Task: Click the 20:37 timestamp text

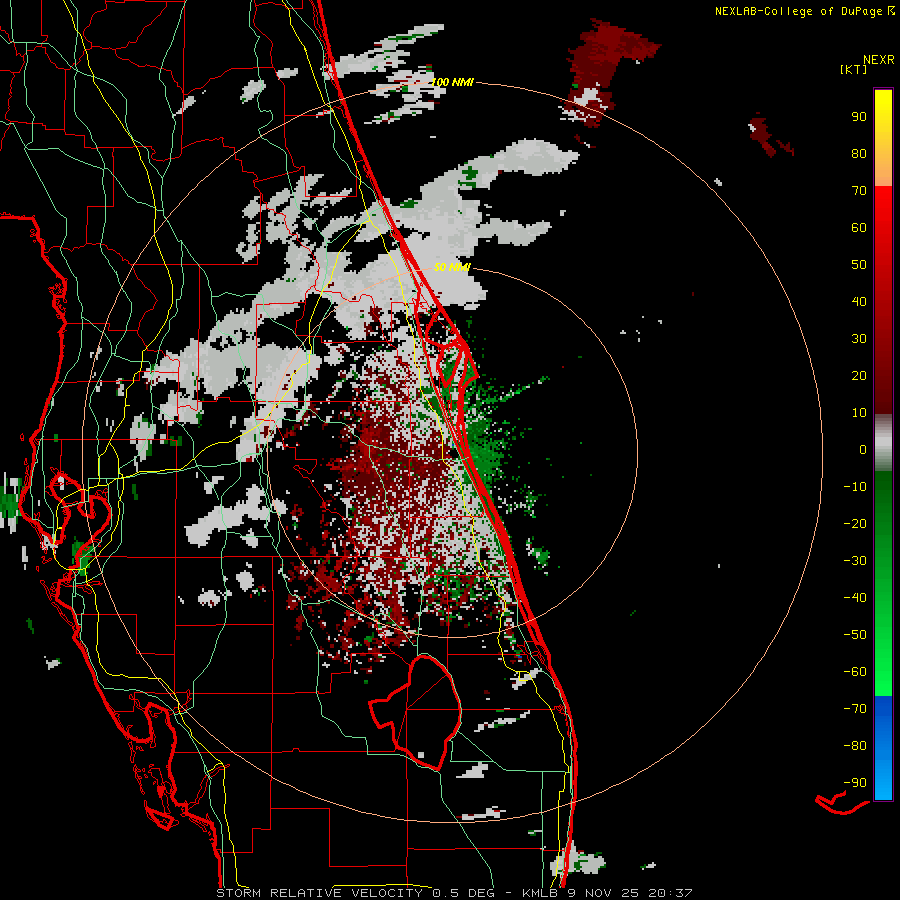Action: click(x=670, y=893)
